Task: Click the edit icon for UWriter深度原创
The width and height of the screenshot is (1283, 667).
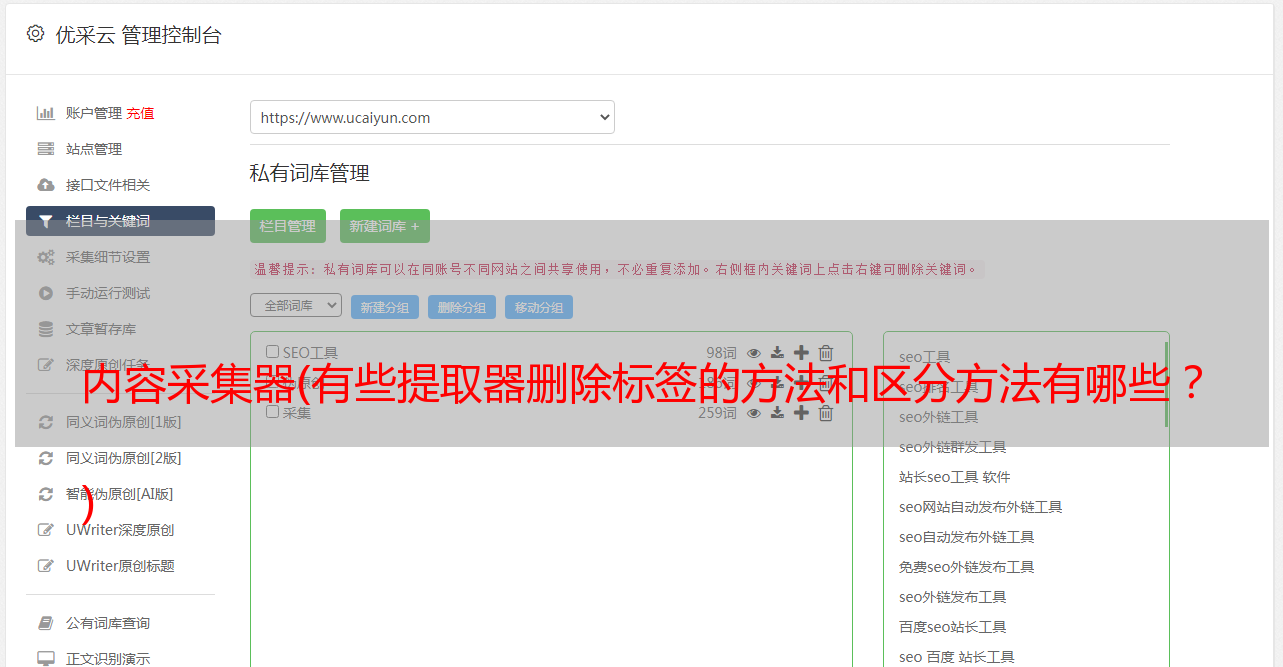Action: point(46,530)
